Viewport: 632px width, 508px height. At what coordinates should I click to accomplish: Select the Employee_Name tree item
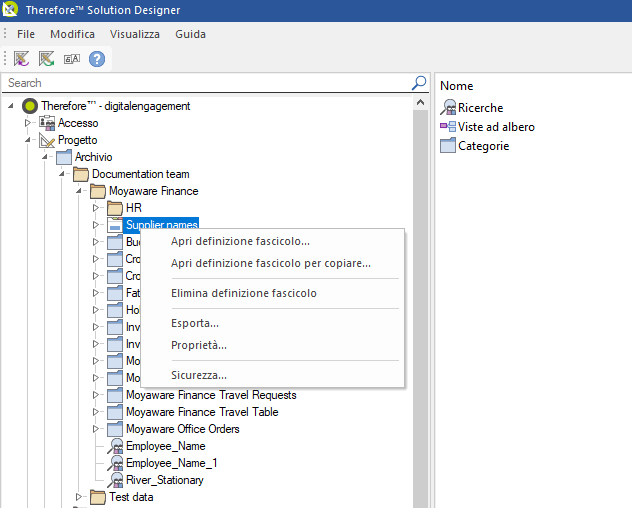(x=166, y=446)
